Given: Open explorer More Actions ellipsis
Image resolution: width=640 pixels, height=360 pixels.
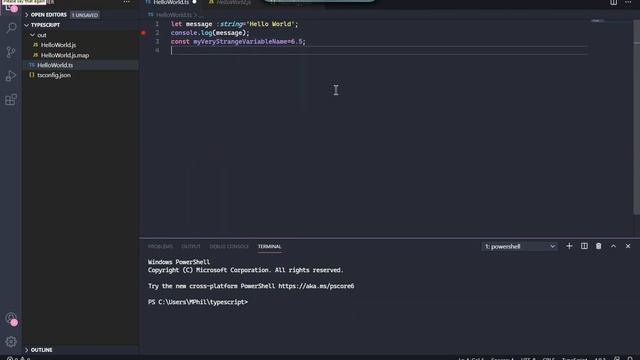Looking at the screenshot, I should 127,2.
